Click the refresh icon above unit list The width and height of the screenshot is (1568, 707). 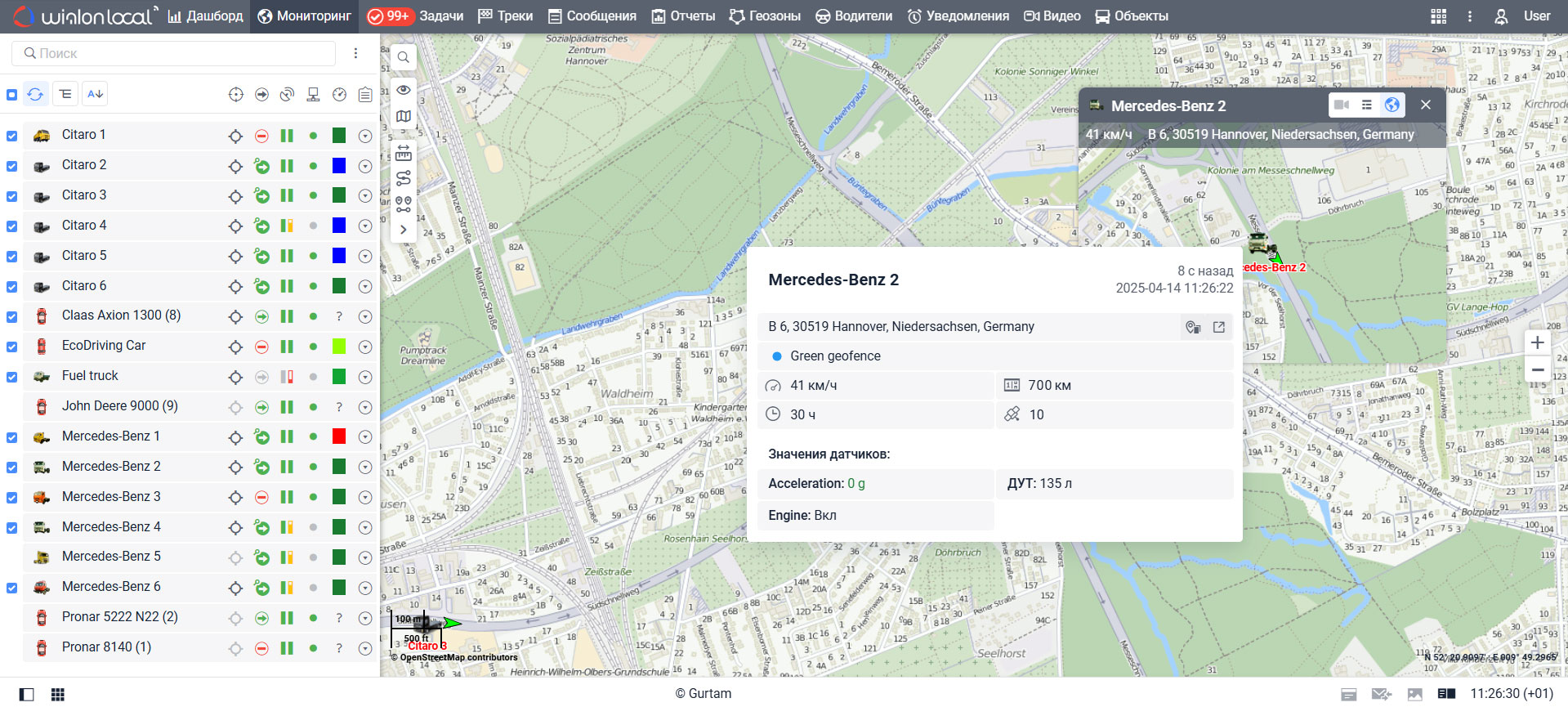[x=35, y=94]
